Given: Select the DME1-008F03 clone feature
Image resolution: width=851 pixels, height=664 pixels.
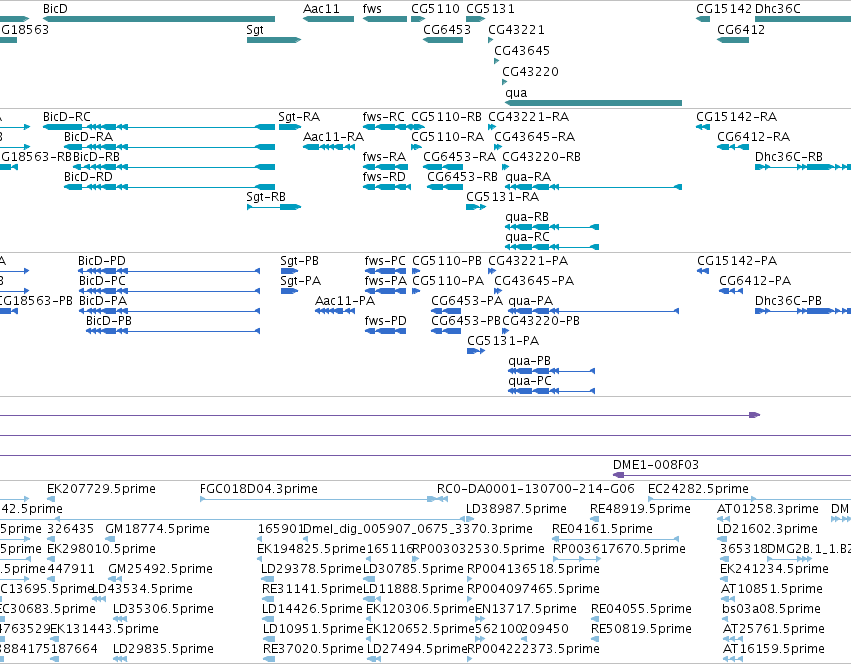Looking at the screenshot, I should click(x=732, y=475).
